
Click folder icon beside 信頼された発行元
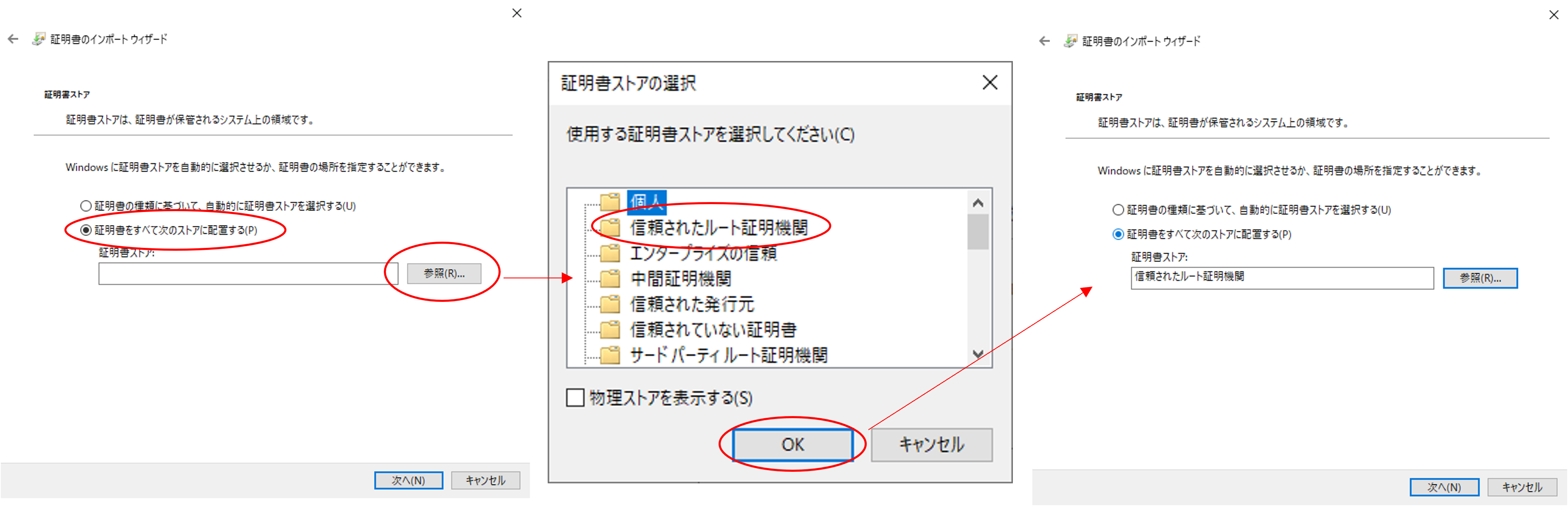(x=610, y=304)
